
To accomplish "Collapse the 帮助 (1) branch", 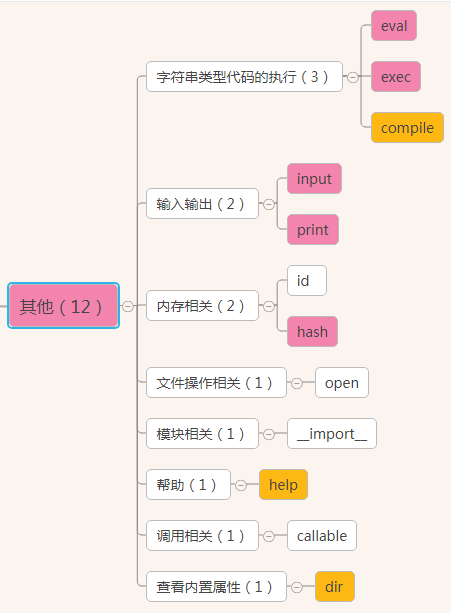I will pos(241,485).
